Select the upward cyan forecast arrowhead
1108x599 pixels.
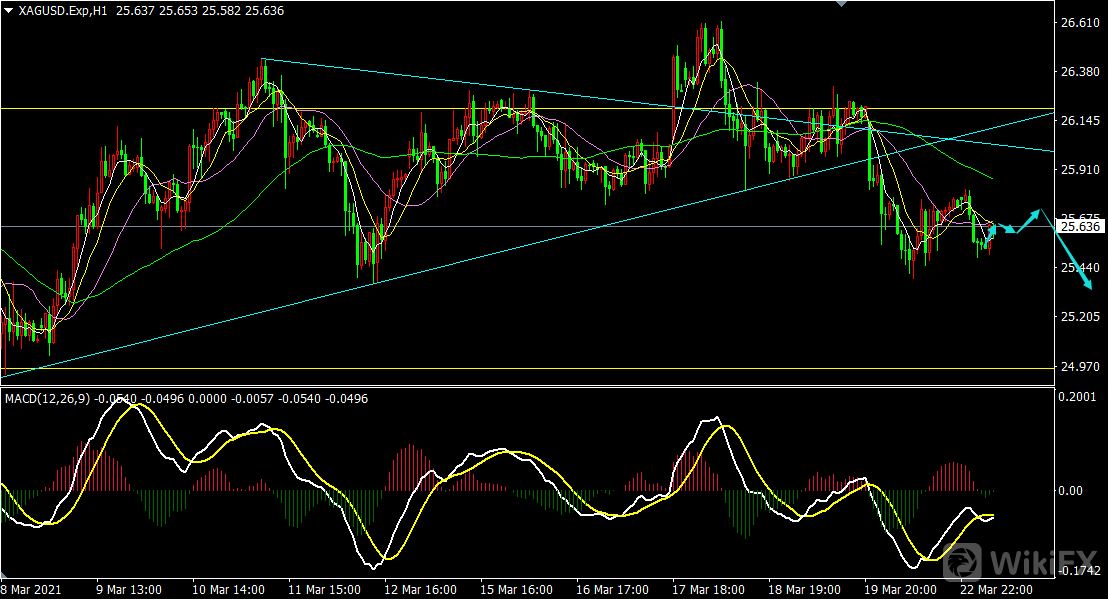tap(1038, 213)
